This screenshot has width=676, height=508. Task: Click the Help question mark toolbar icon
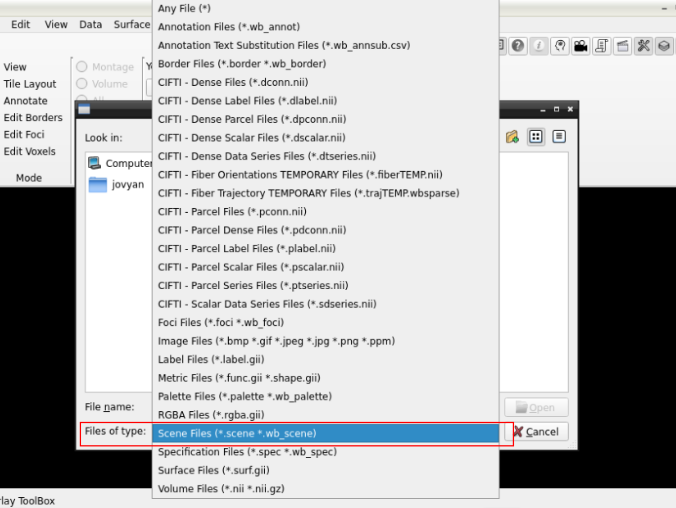click(518, 46)
